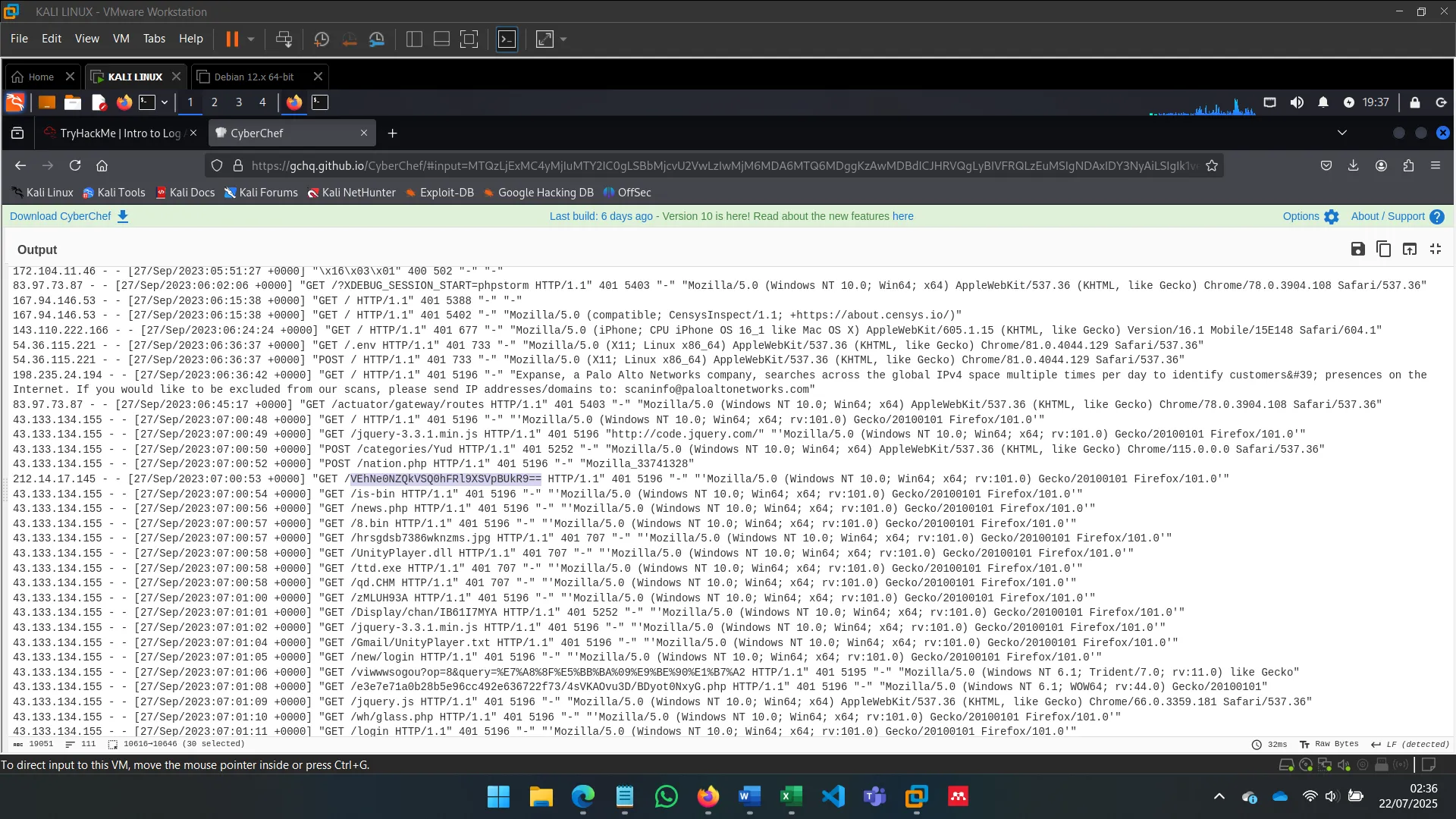
Task: Minimize the Output pane
Action: coord(1436,249)
